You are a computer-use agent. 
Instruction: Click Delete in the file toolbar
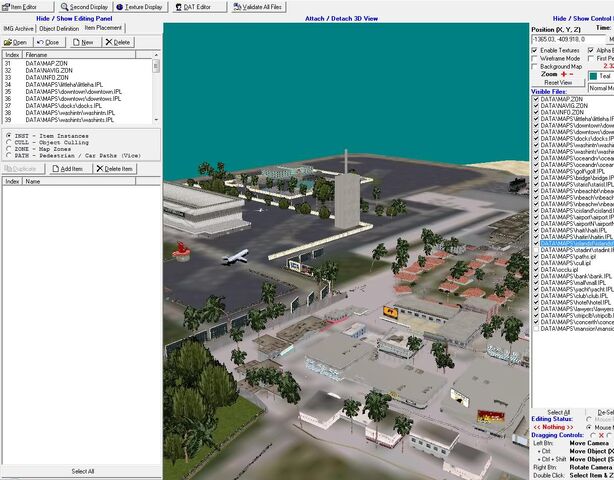pos(118,42)
